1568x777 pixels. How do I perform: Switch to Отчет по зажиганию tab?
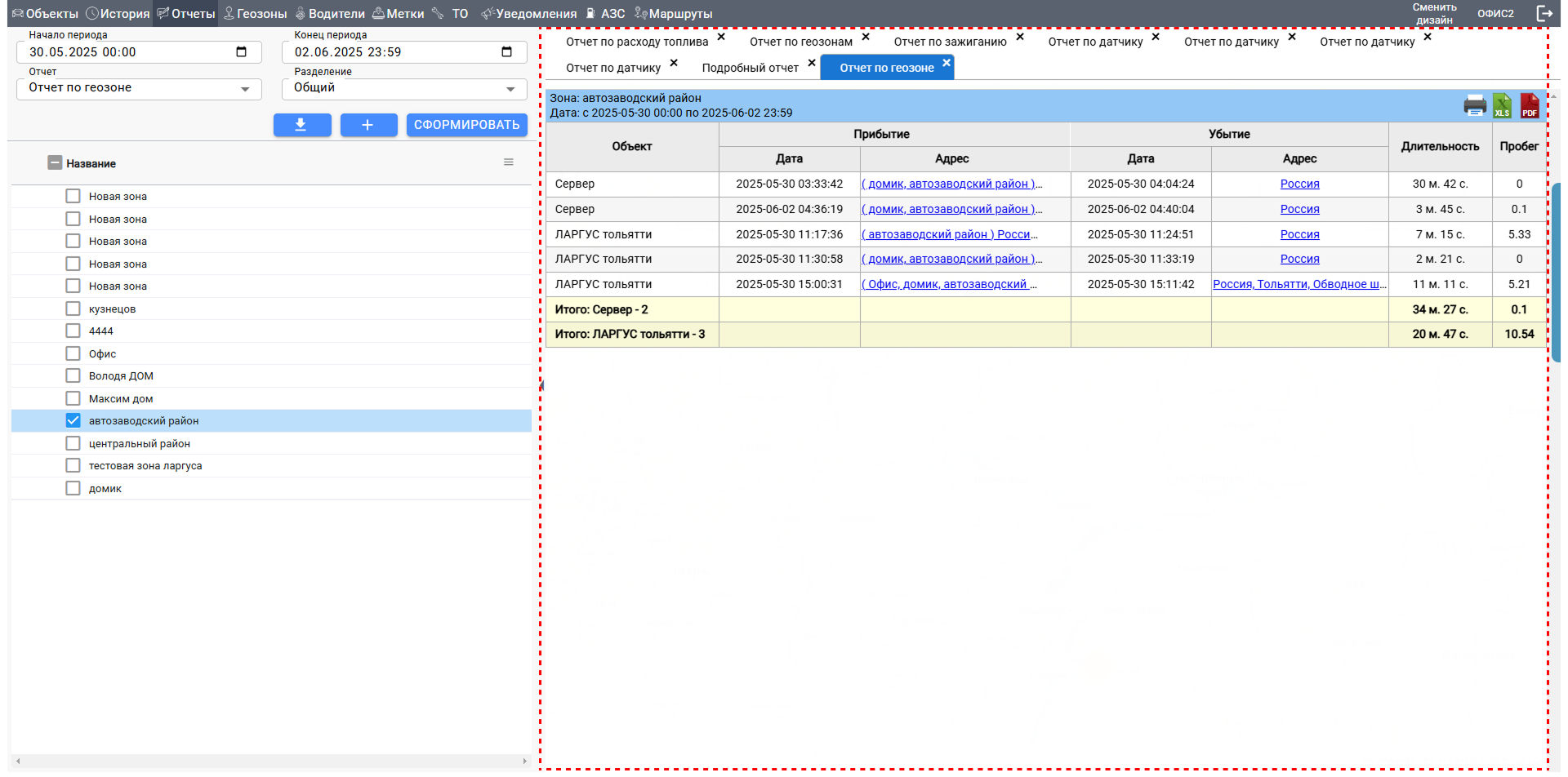pyautogui.click(x=949, y=42)
